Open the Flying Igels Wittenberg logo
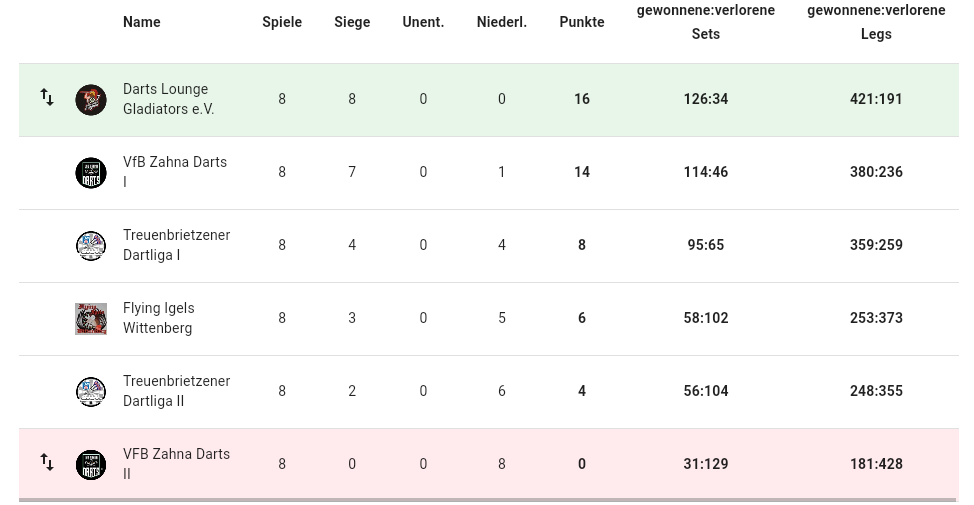This screenshot has height=505, width=974. [x=91, y=319]
